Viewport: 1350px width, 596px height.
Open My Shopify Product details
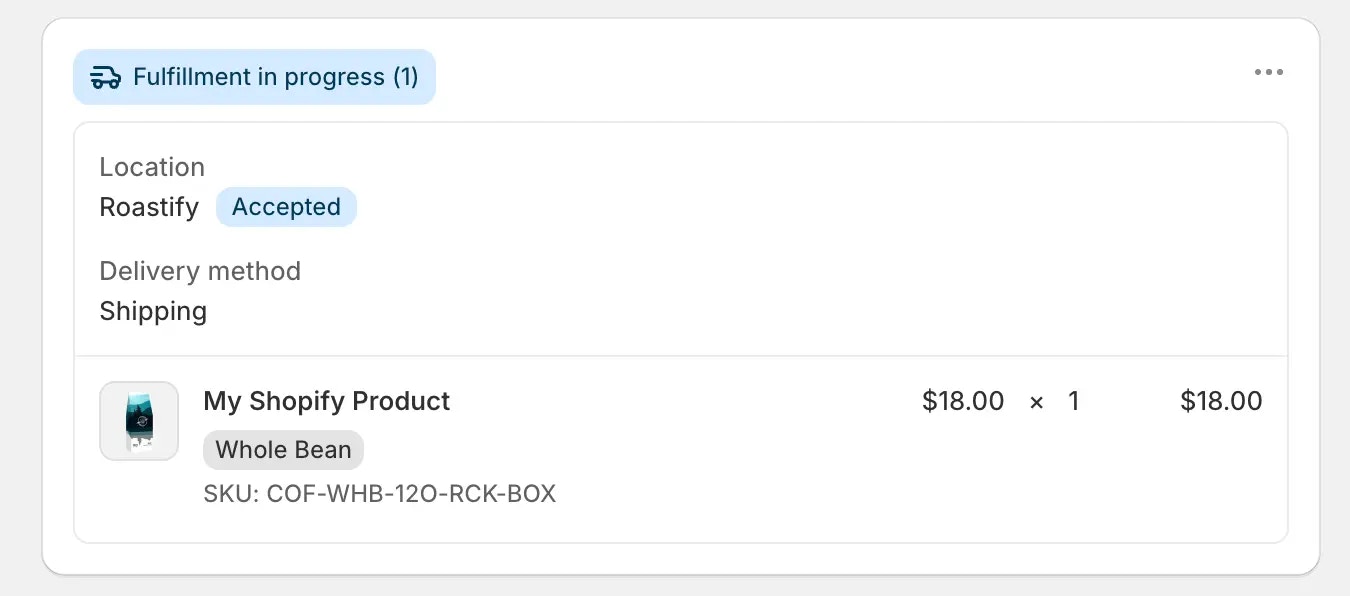(326, 401)
